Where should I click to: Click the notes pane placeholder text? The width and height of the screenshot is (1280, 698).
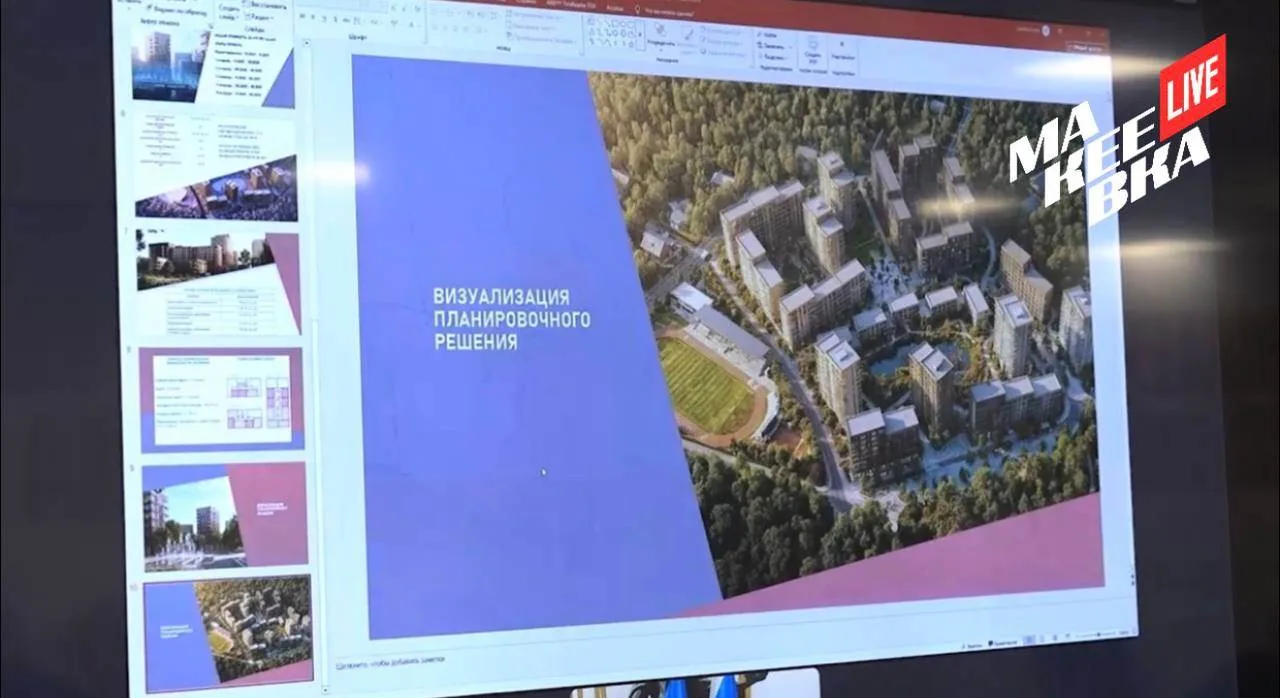click(390, 660)
